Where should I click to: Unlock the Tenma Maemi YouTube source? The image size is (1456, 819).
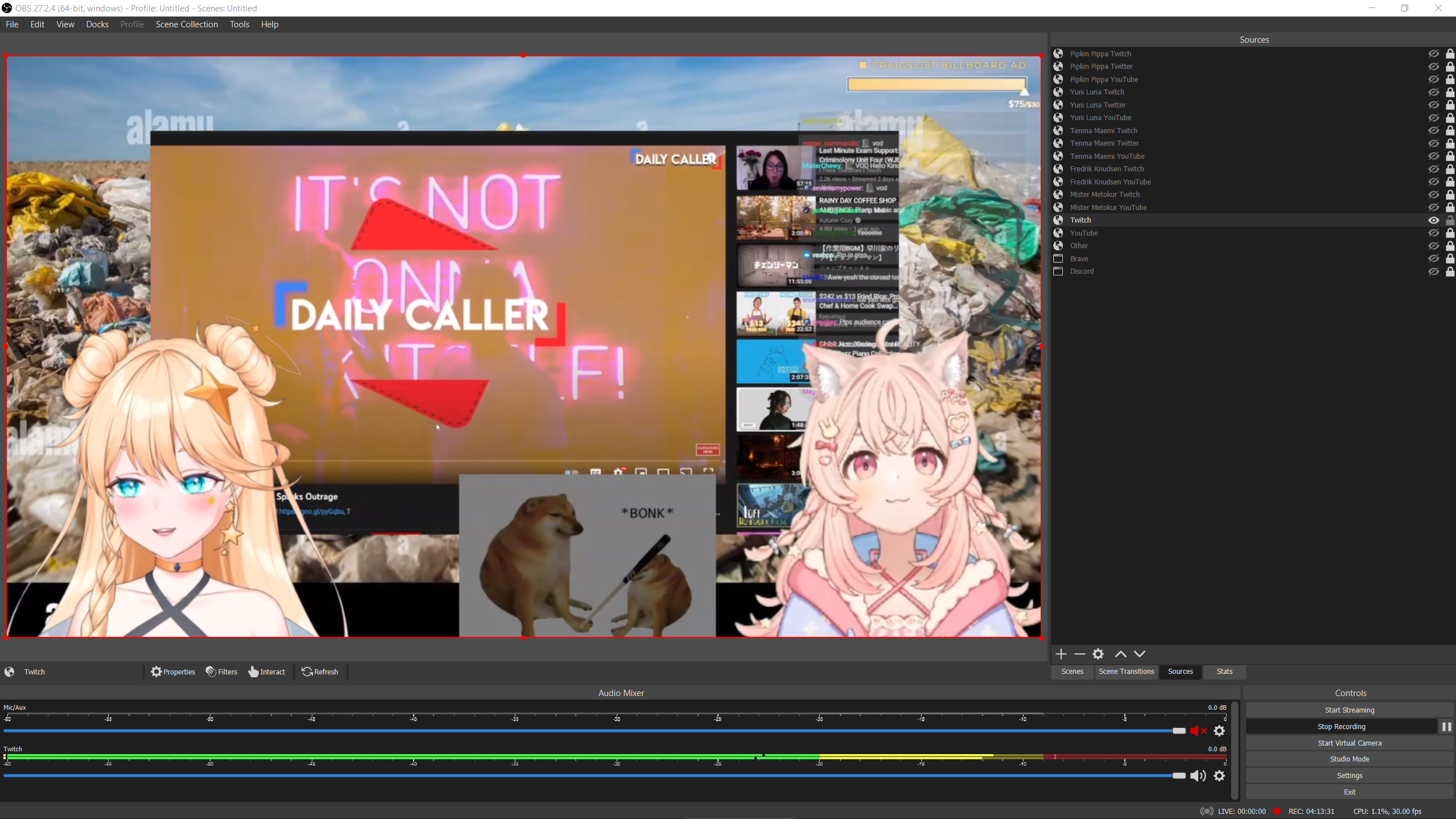coord(1450,156)
